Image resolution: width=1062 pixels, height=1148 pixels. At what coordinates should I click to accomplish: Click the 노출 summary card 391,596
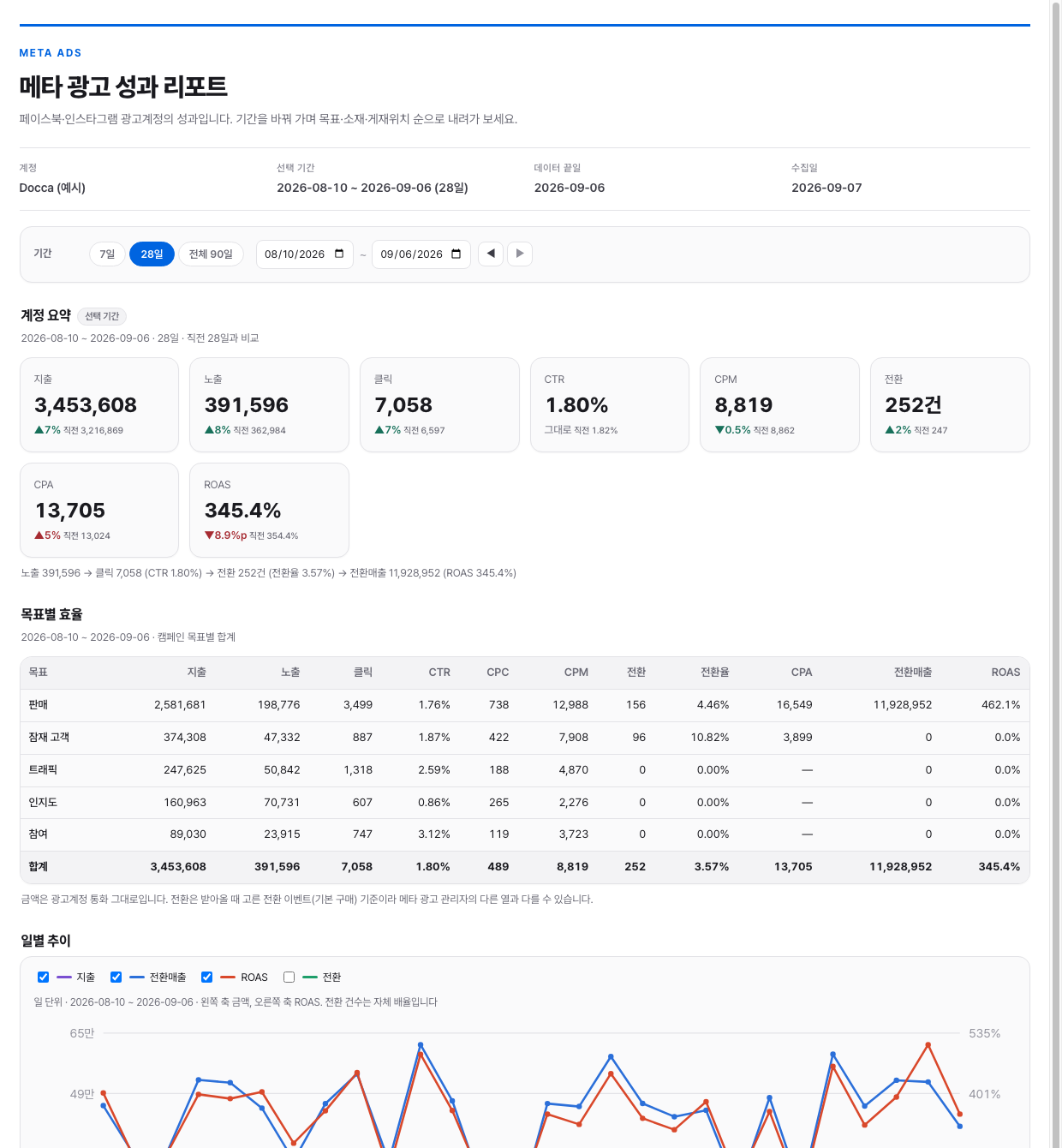[269, 404]
